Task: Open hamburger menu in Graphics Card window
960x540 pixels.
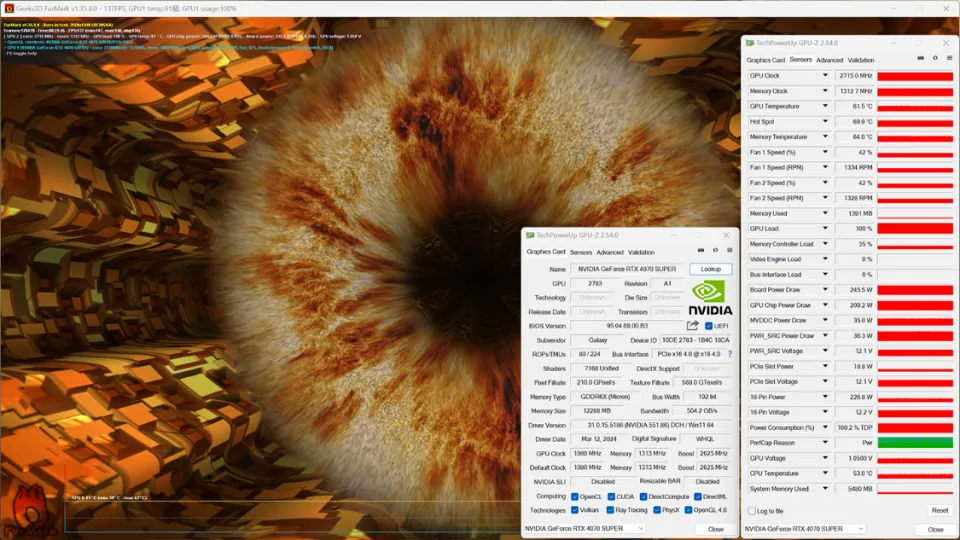Action: coord(730,251)
